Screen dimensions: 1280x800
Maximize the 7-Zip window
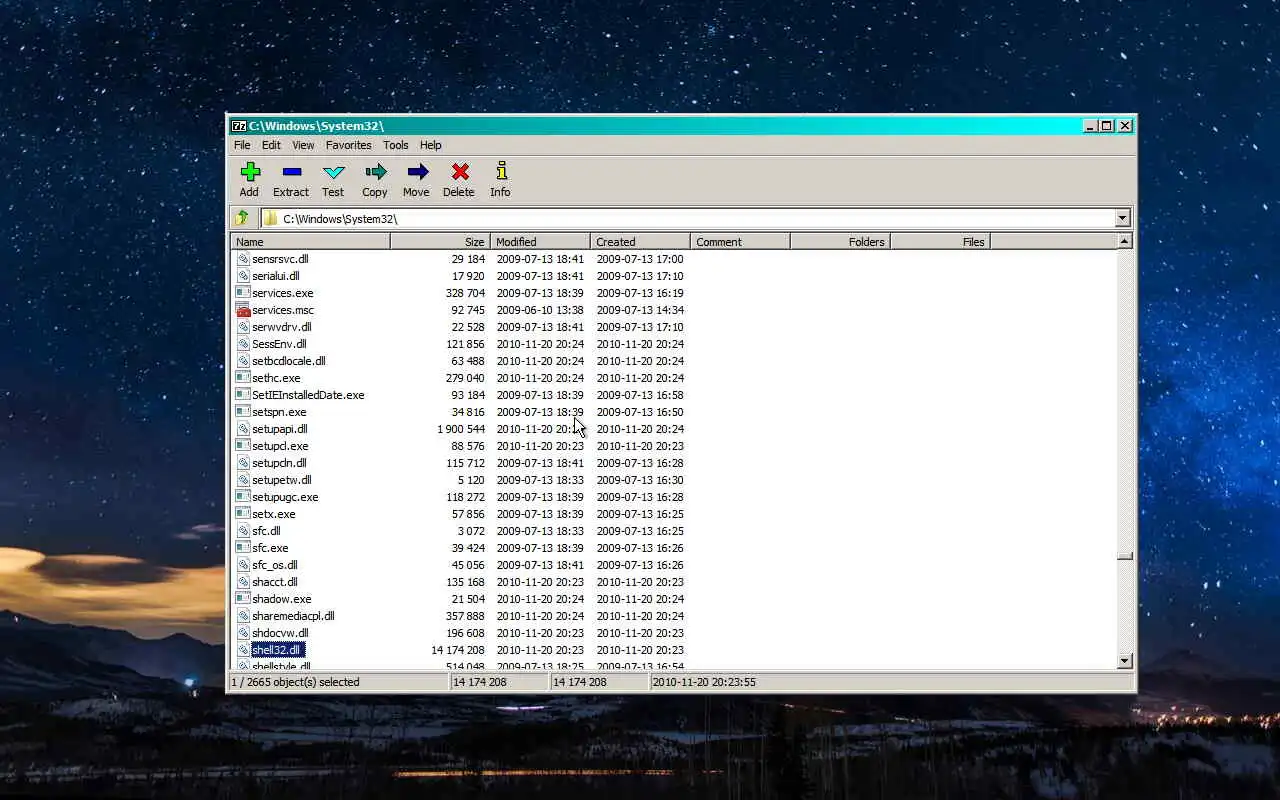tap(1107, 125)
